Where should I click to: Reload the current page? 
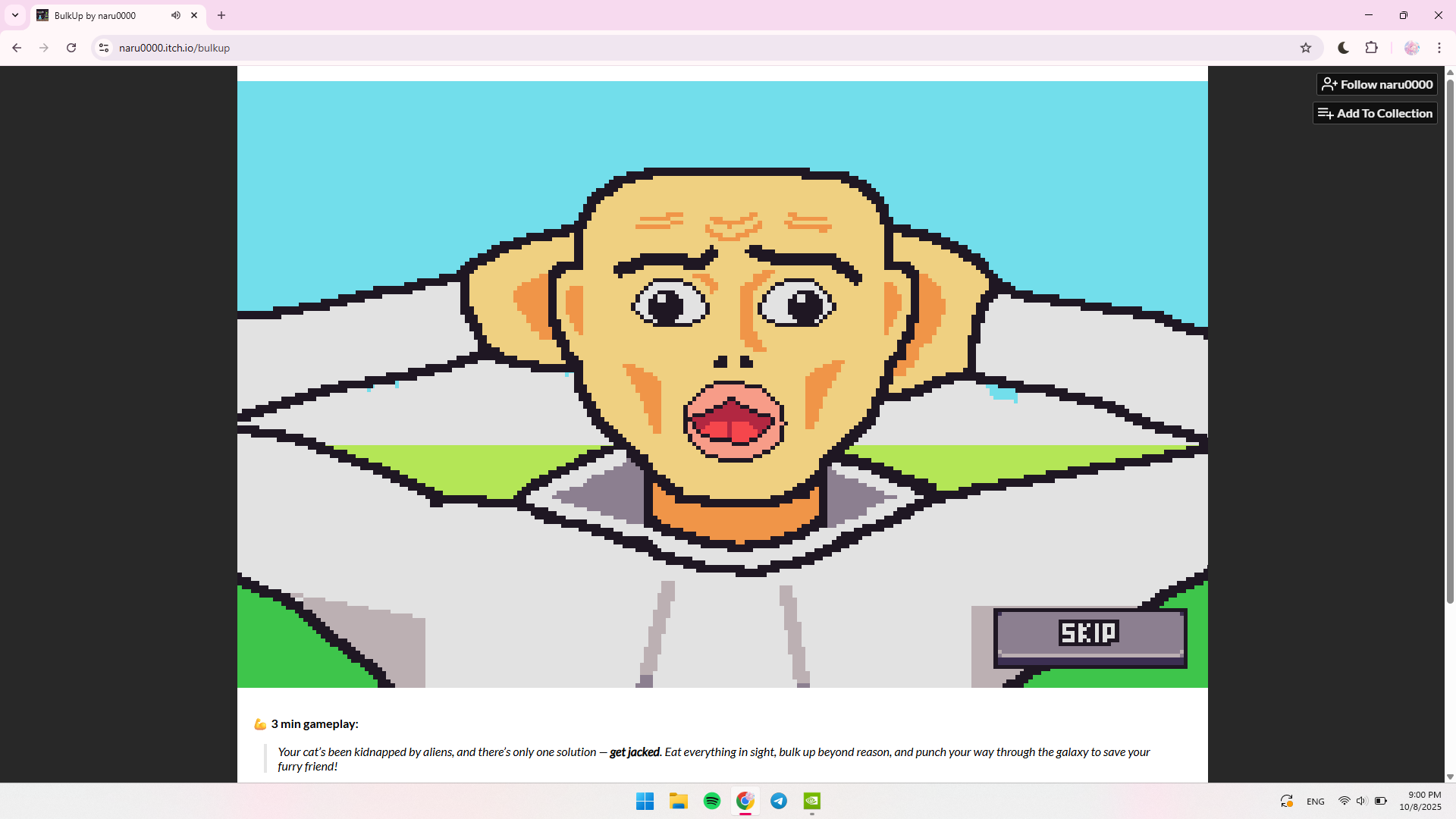(71, 48)
